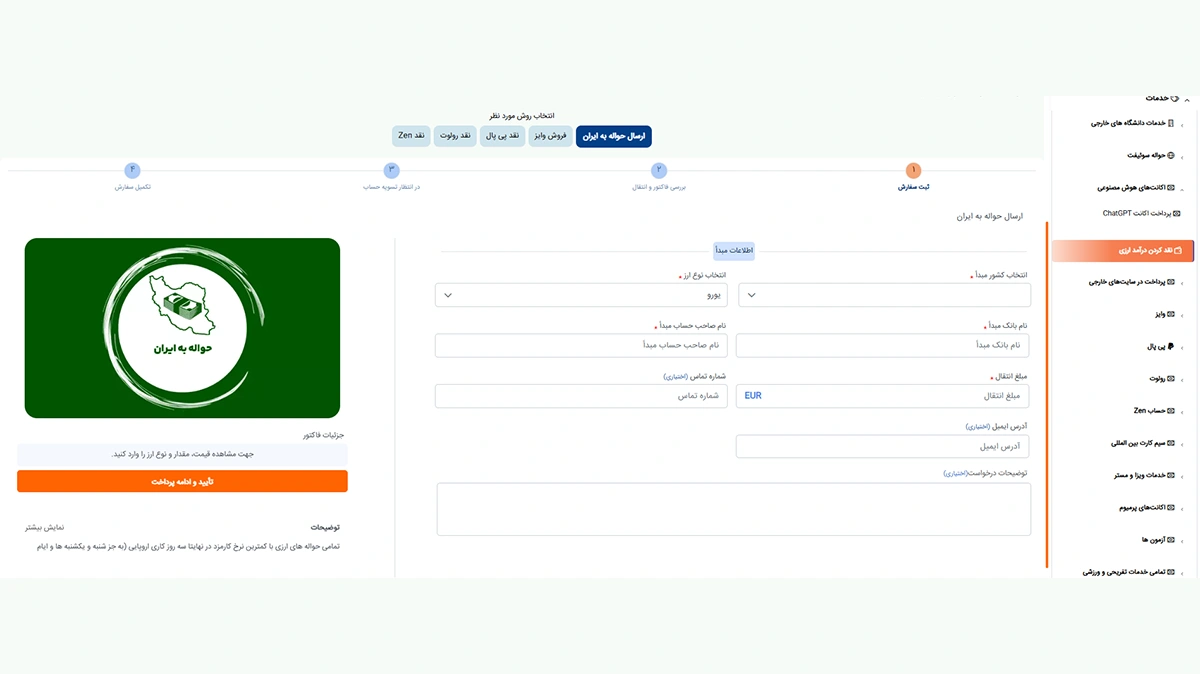Click the PayPal icon in the sidebar
The height and width of the screenshot is (674, 1200).
point(1171,347)
